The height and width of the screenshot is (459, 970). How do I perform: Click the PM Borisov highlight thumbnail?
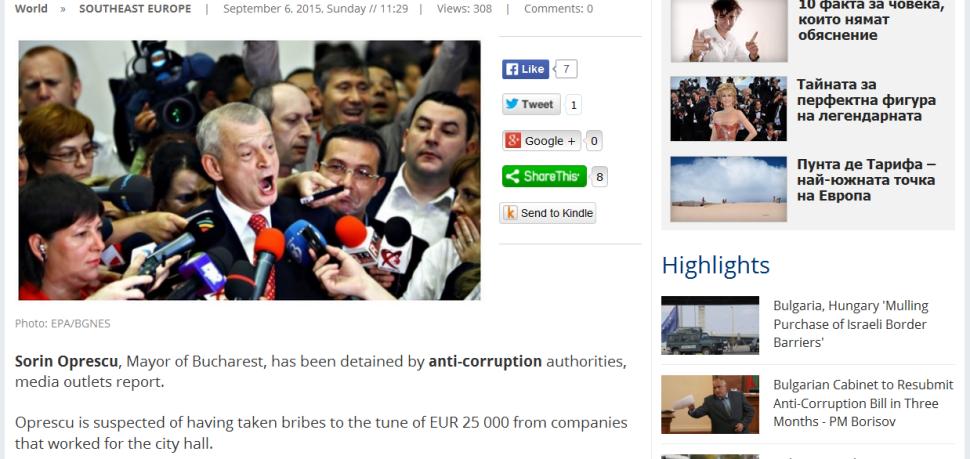[710, 404]
